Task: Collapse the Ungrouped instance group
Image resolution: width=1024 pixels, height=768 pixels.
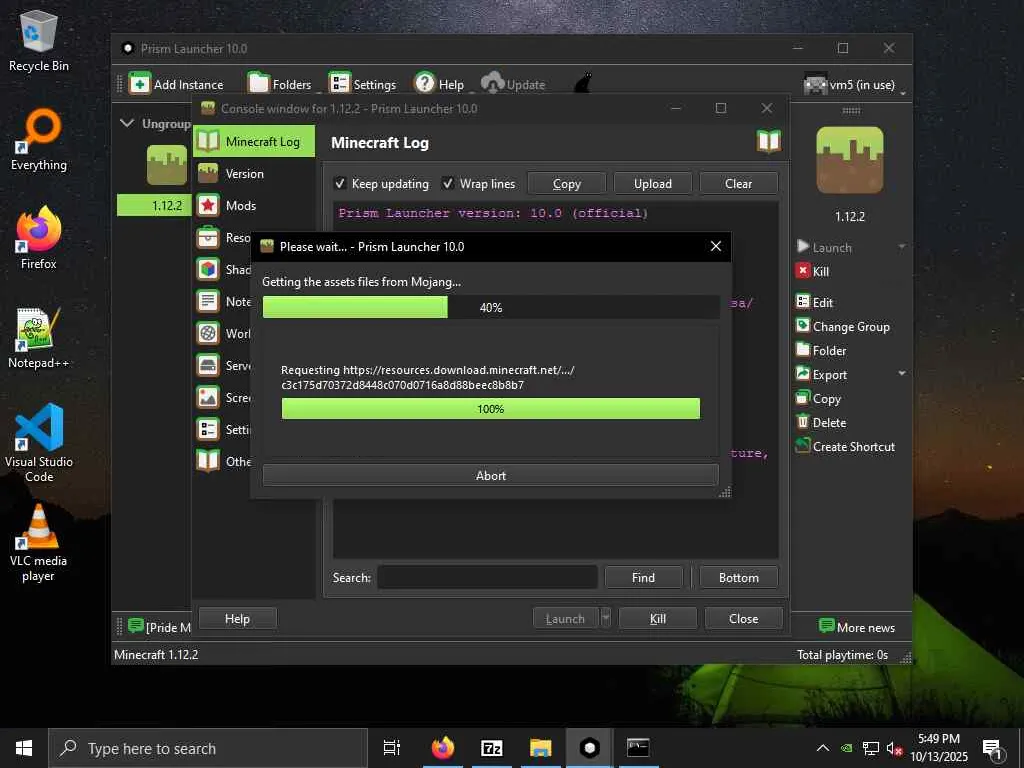Action: point(127,123)
